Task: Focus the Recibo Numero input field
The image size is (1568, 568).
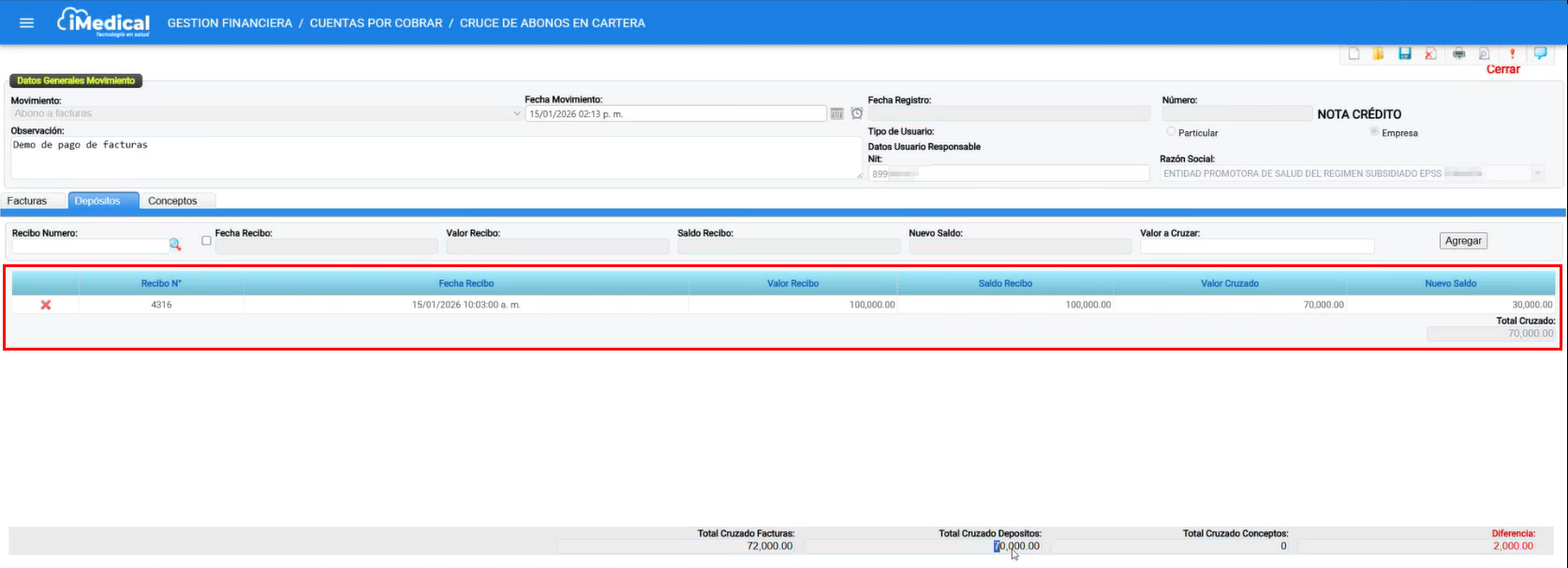Action: (x=90, y=246)
